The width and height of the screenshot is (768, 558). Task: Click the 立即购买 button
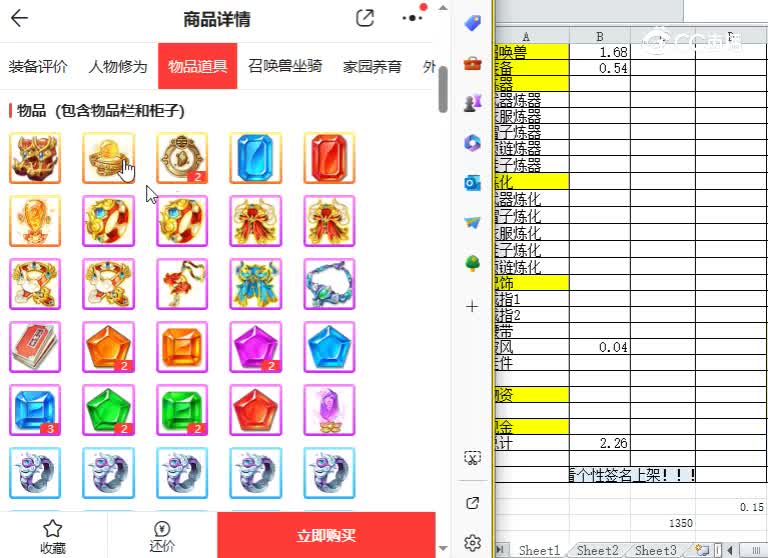coord(326,535)
